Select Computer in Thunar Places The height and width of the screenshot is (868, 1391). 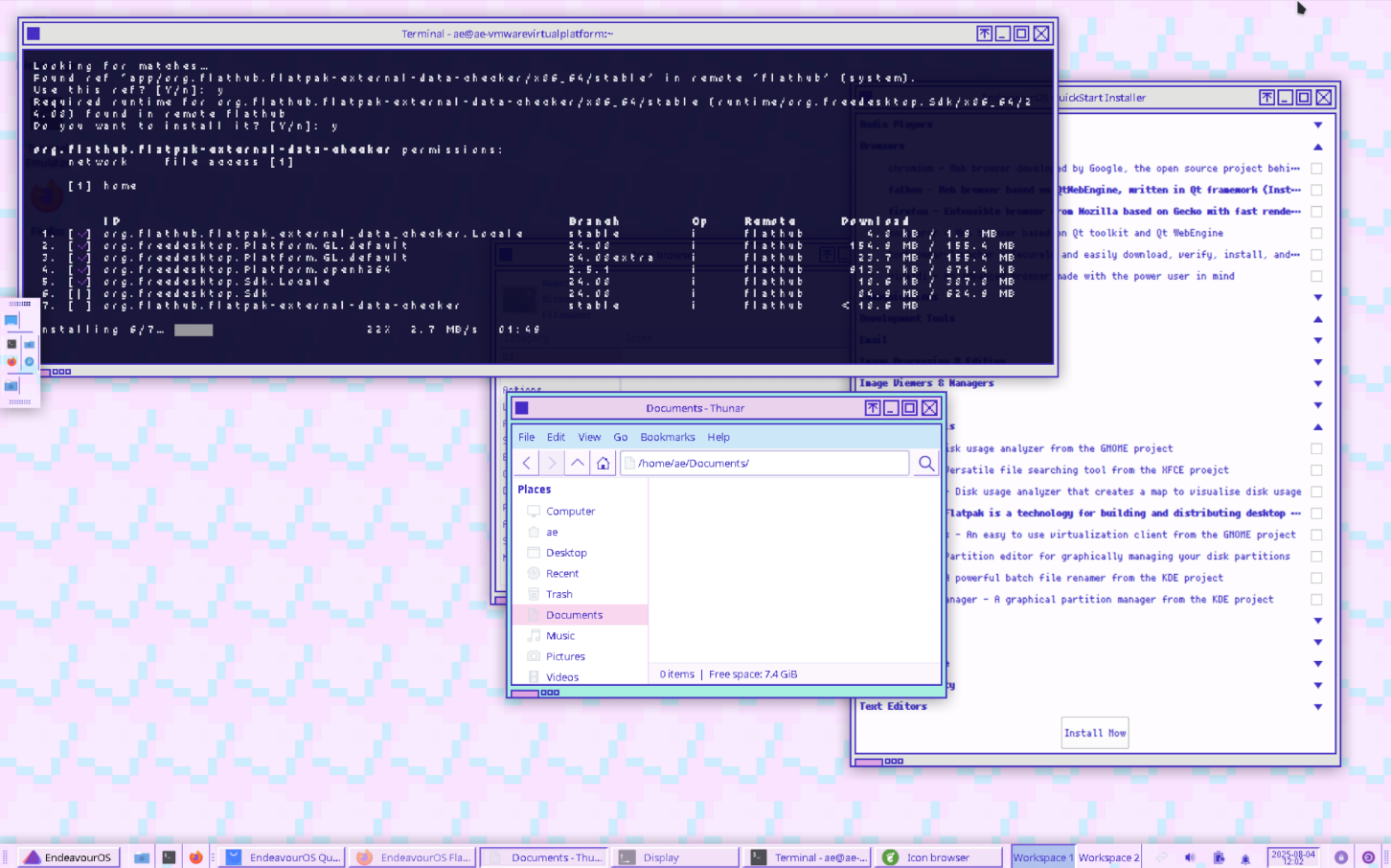pos(580,512)
